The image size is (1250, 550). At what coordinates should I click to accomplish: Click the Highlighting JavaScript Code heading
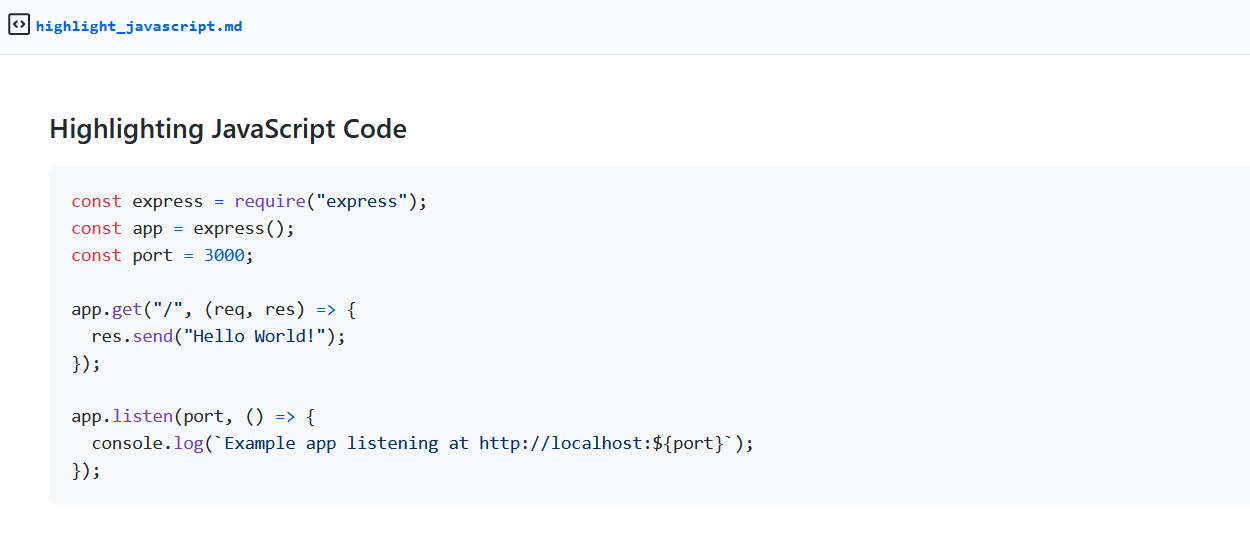(x=228, y=129)
